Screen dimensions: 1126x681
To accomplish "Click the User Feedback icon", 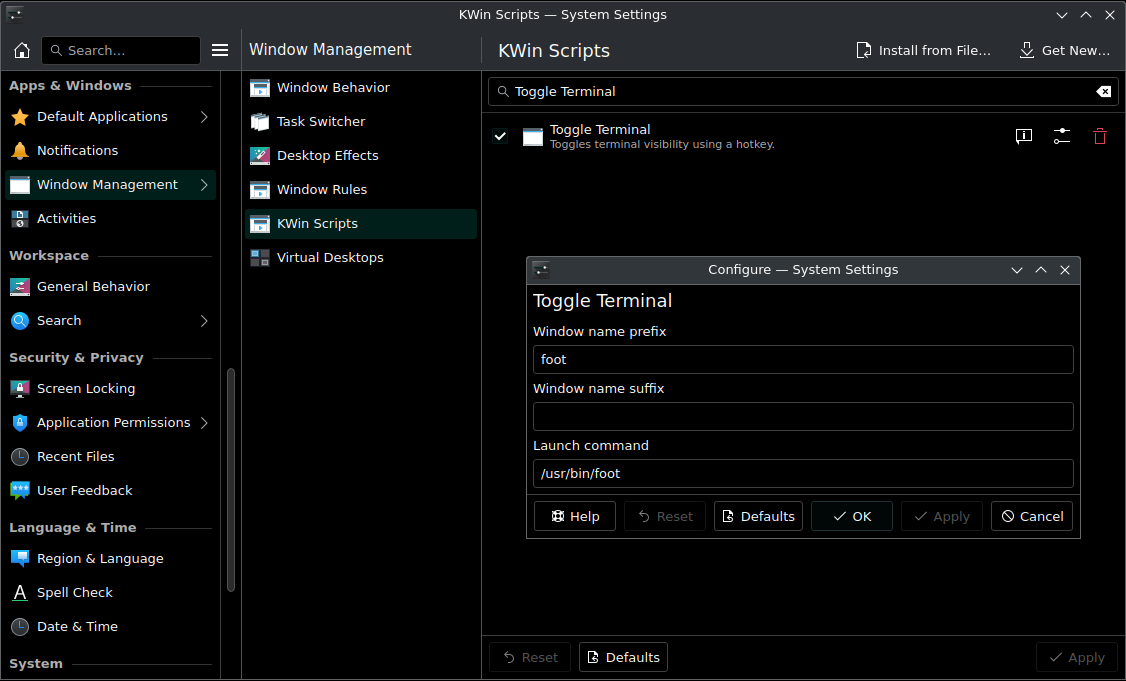I will click(20, 491).
